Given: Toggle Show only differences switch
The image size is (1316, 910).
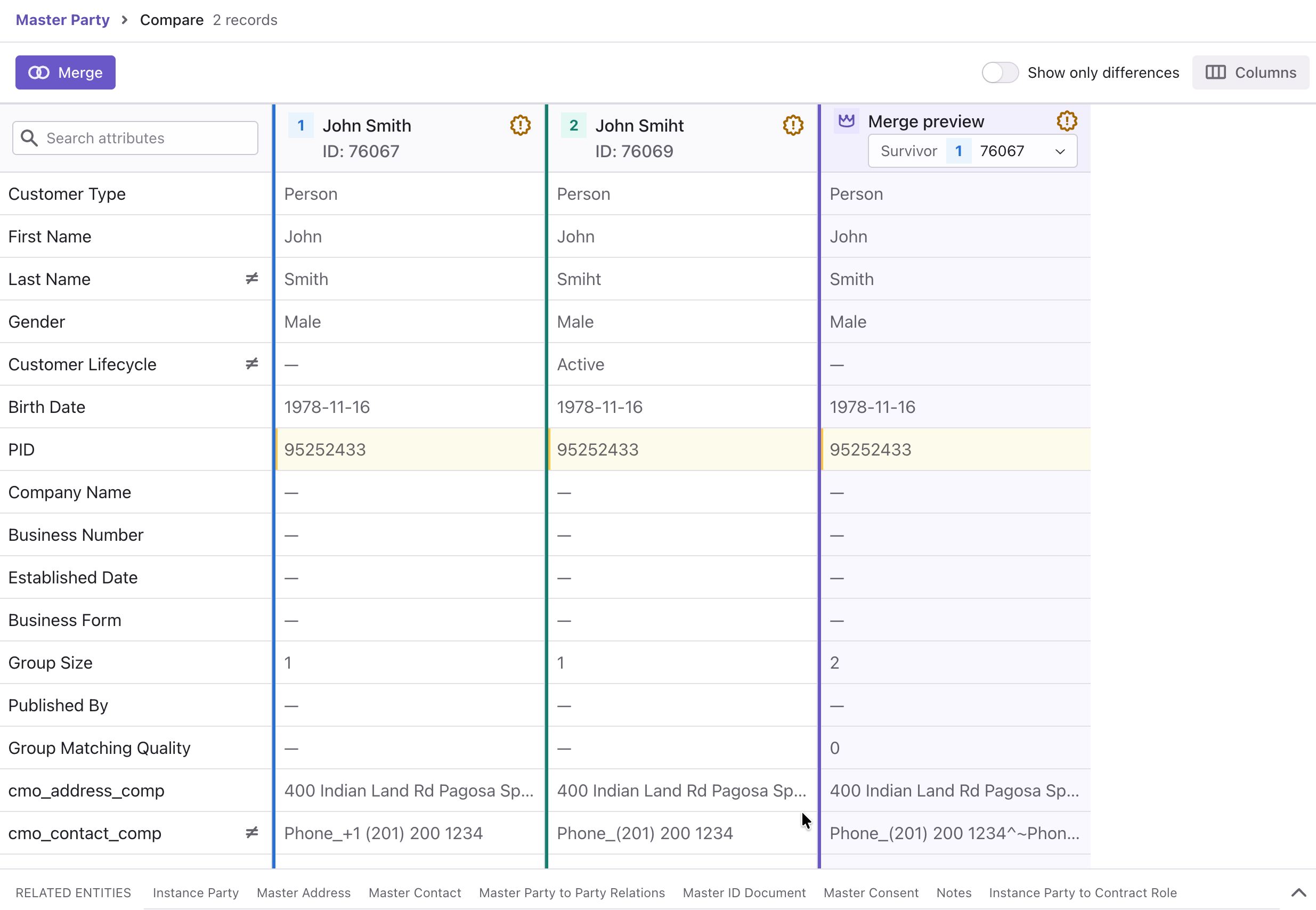Looking at the screenshot, I should (x=1000, y=72).
